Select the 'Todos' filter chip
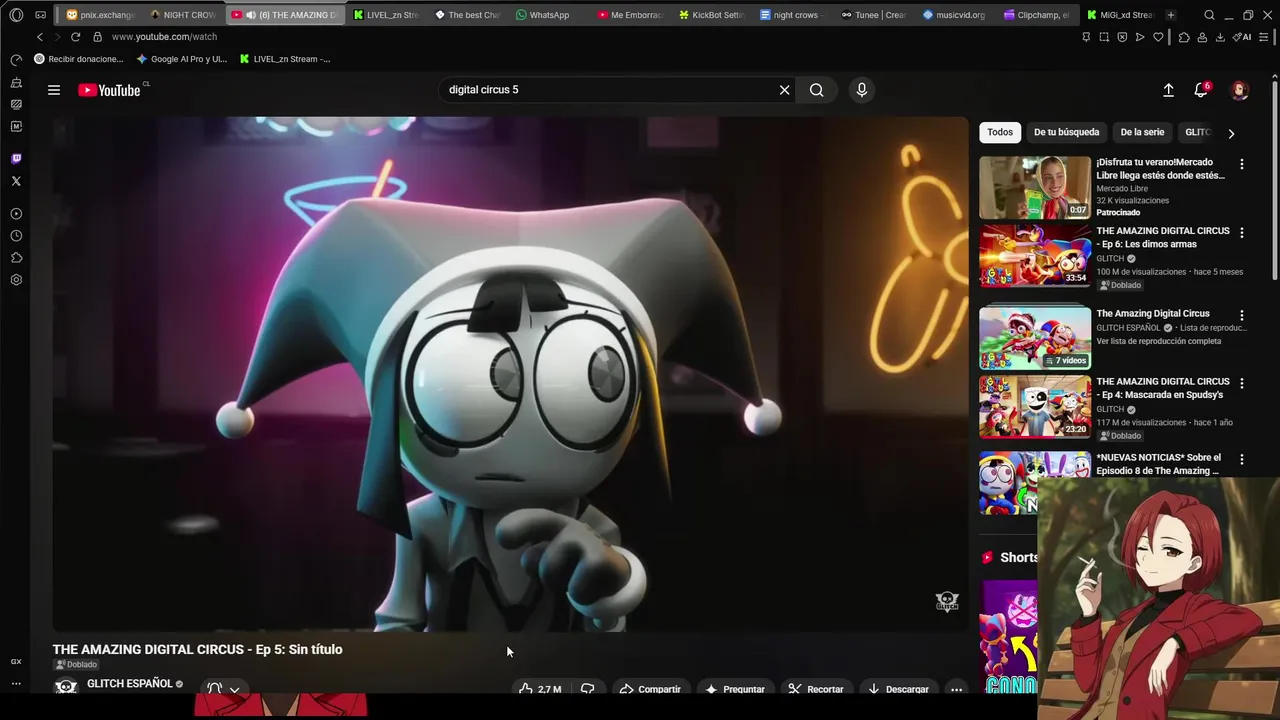1280x720 pixels. [x=1000, y=132]
